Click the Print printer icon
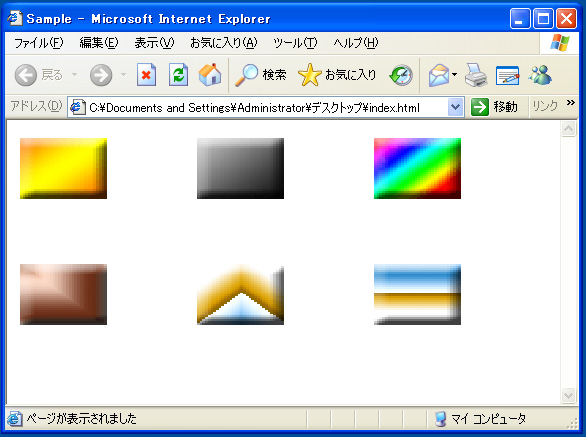The width and height of the screenshot is (586, 437). click(476, 75)
